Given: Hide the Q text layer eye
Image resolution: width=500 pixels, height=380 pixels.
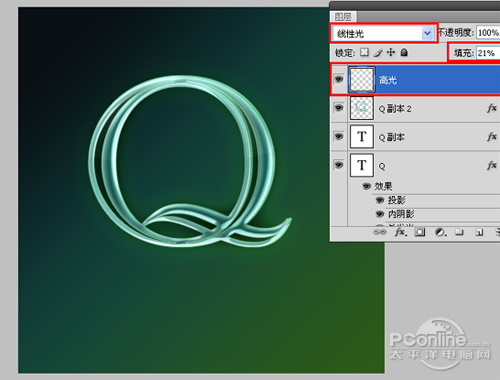Looking at the screenshot, I should coord(339,165).
